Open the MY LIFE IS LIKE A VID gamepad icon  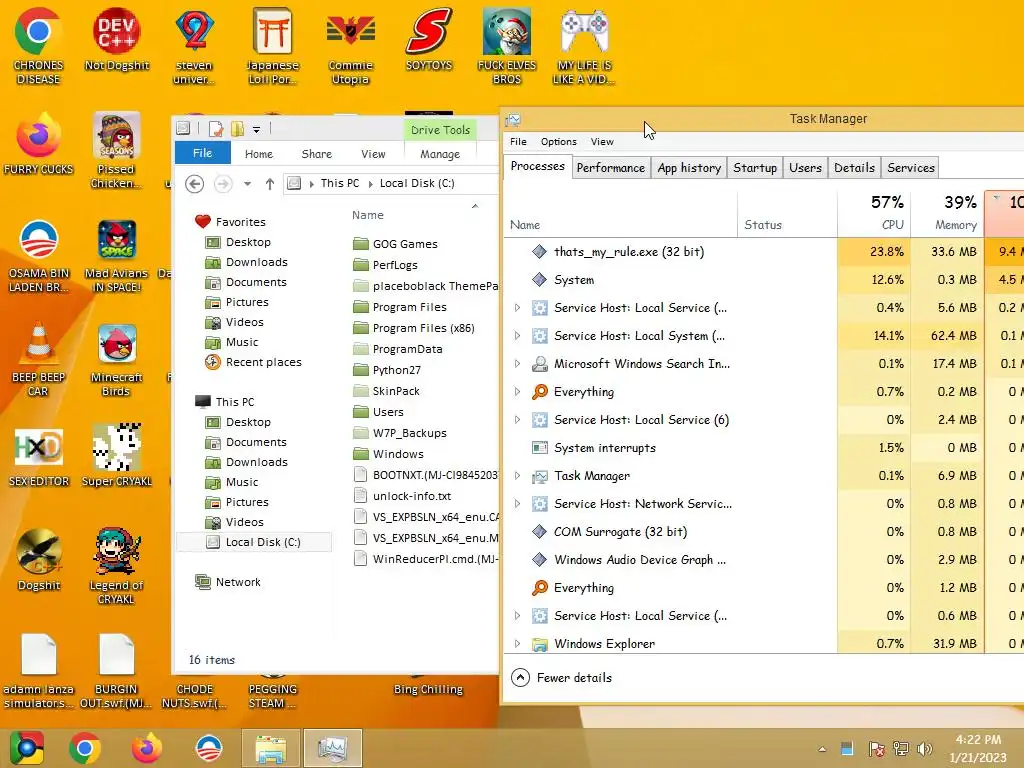583,46
